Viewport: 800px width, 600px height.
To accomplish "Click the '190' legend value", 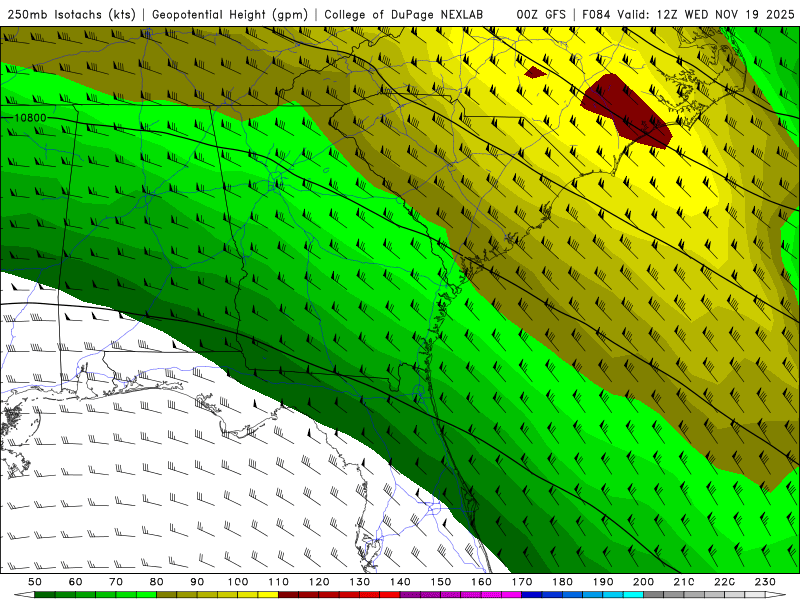I will pyautogui.click(x=603, y=582).
